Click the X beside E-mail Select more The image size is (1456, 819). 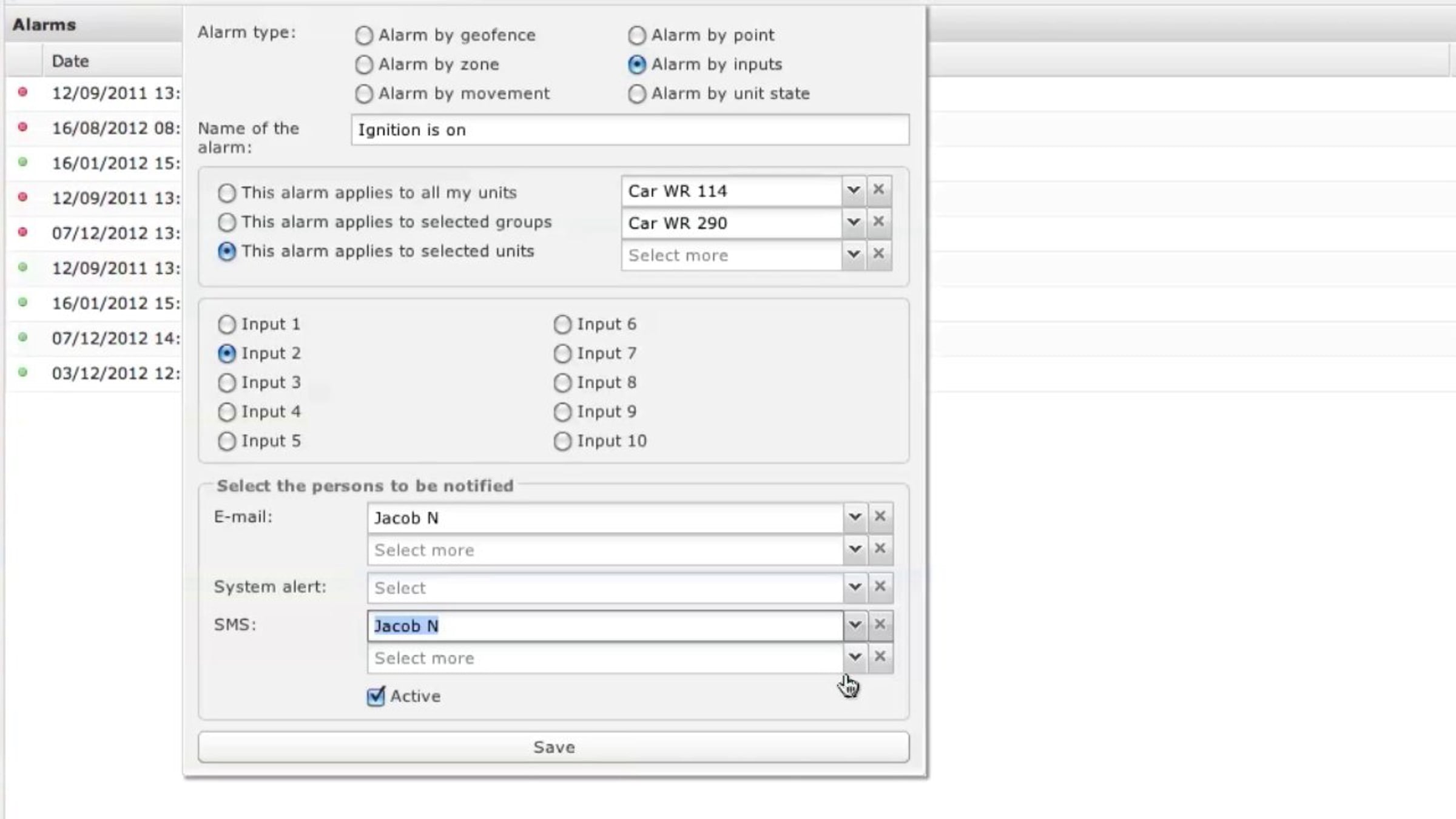tap(880, 549)
